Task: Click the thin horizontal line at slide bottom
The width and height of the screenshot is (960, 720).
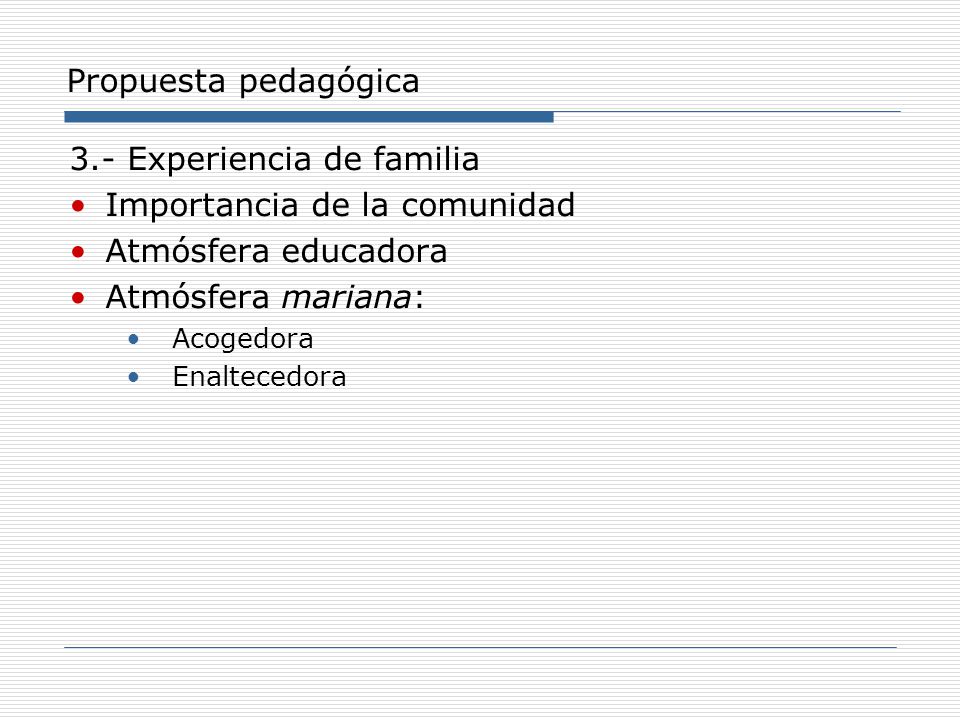Action: point(480,647)
